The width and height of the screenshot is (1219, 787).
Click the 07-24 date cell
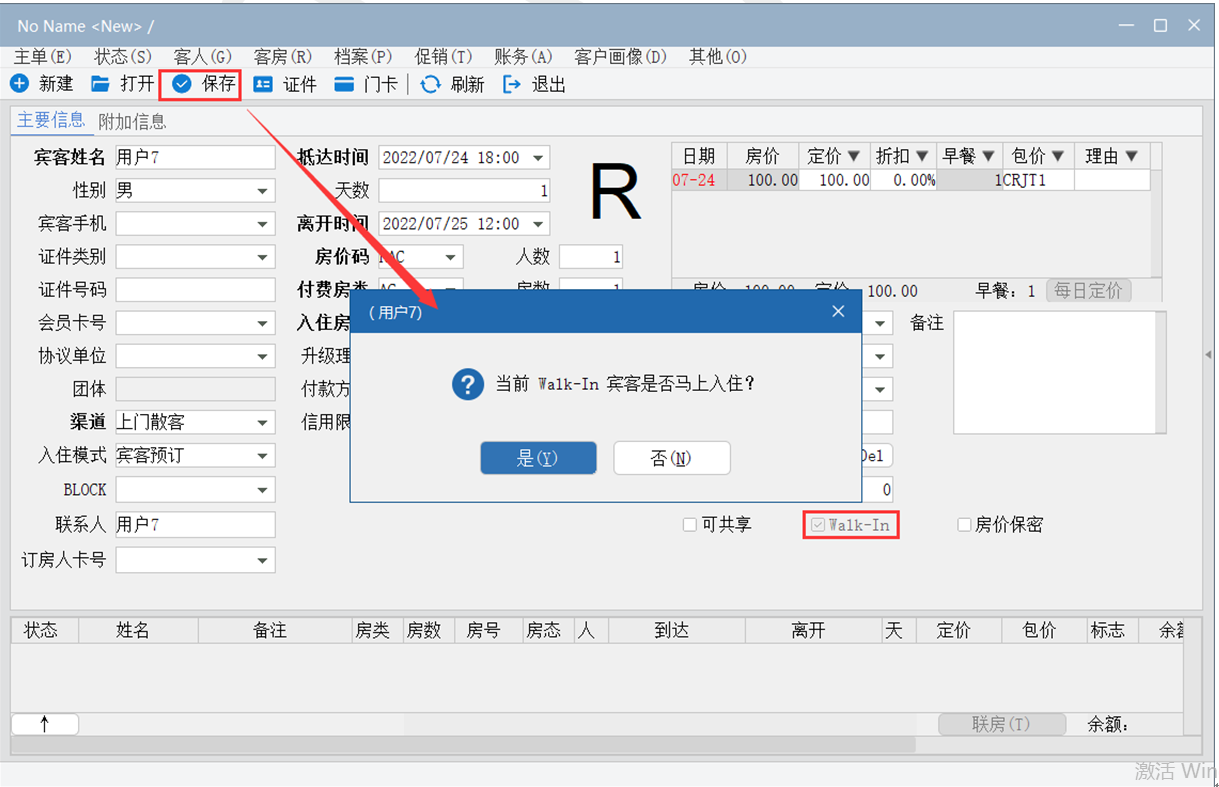click(699, 180)
